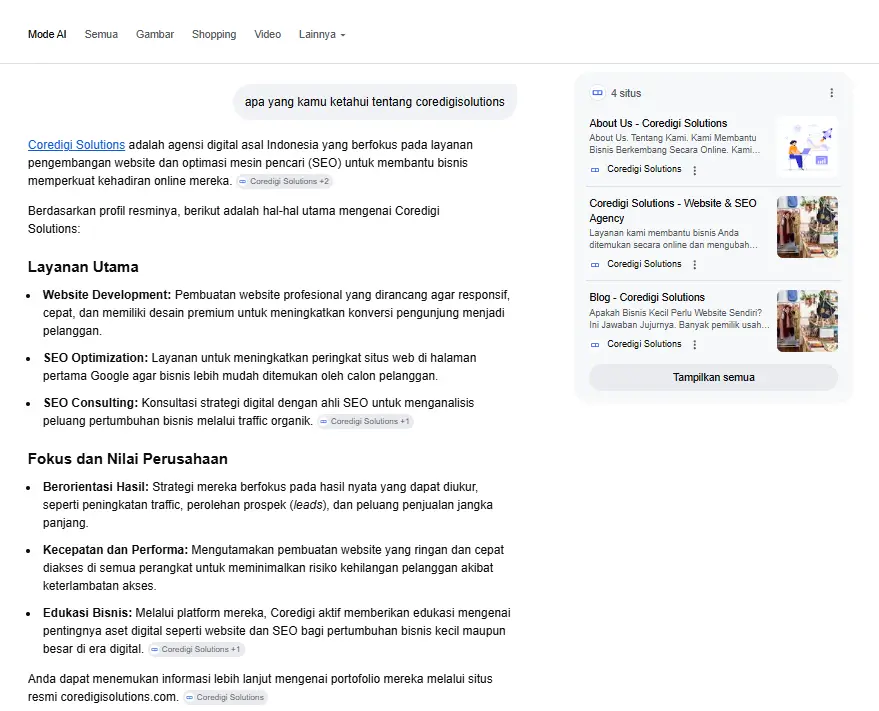Click the 'Layanan Utama' heading

(83, 267)
